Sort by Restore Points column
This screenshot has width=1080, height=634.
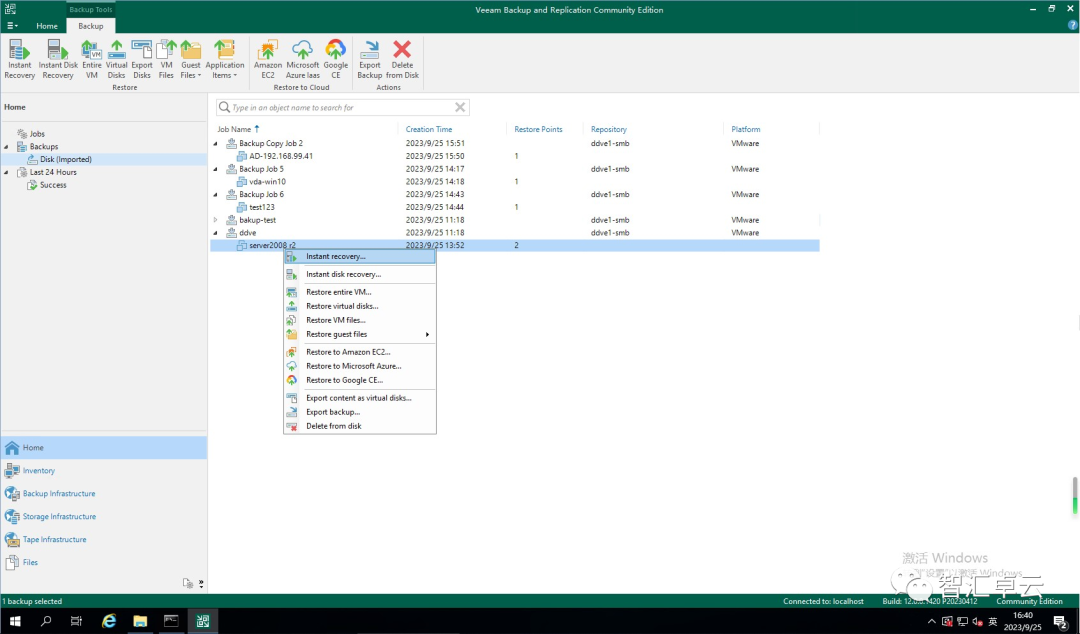point(538,129)
